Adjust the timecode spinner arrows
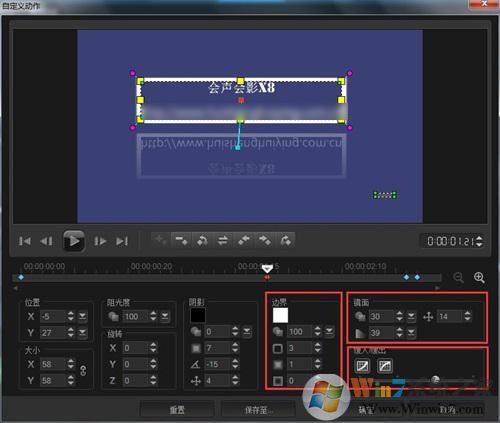The height and width of the screenshot is (423, 500). (479, 241)
